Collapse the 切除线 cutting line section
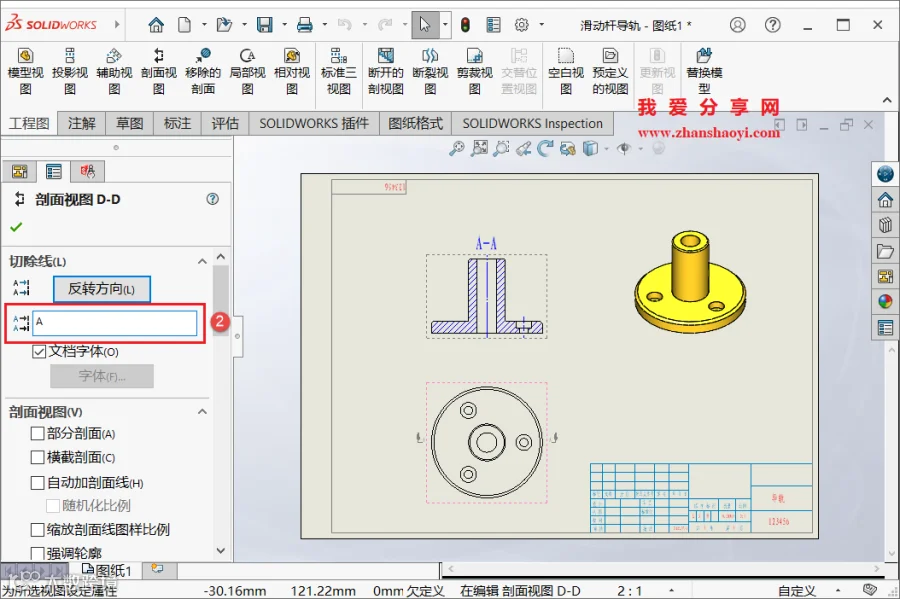The image size is (900, 599). 202,262
